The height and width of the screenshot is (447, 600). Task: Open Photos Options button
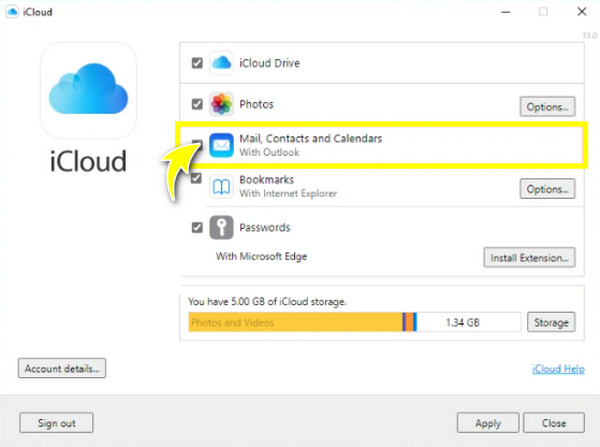[547, 106]
